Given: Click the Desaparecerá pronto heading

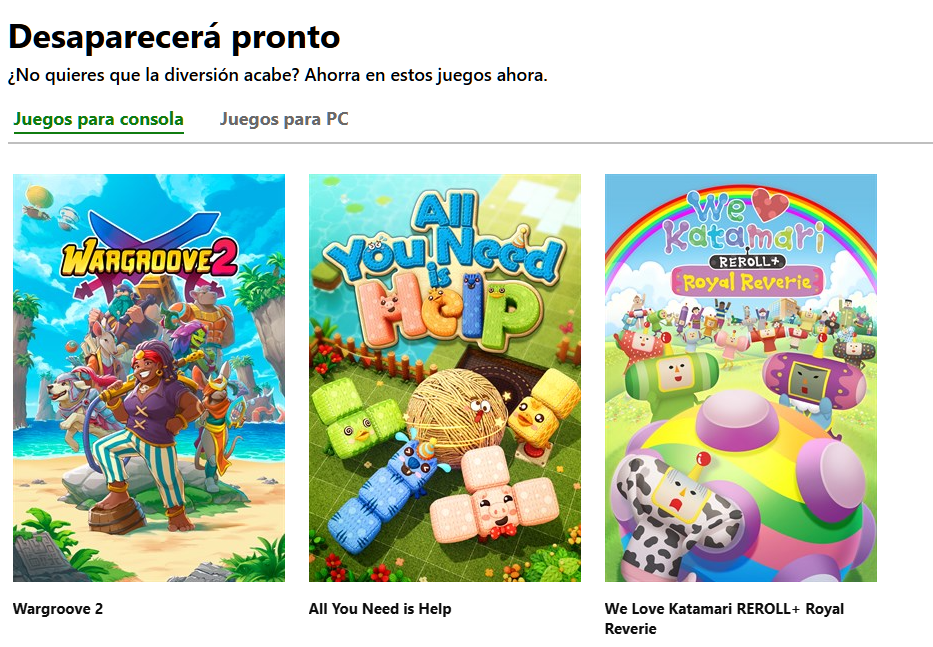Looking at the screenshot, I should pyautogui.click(x=174, y=36).
